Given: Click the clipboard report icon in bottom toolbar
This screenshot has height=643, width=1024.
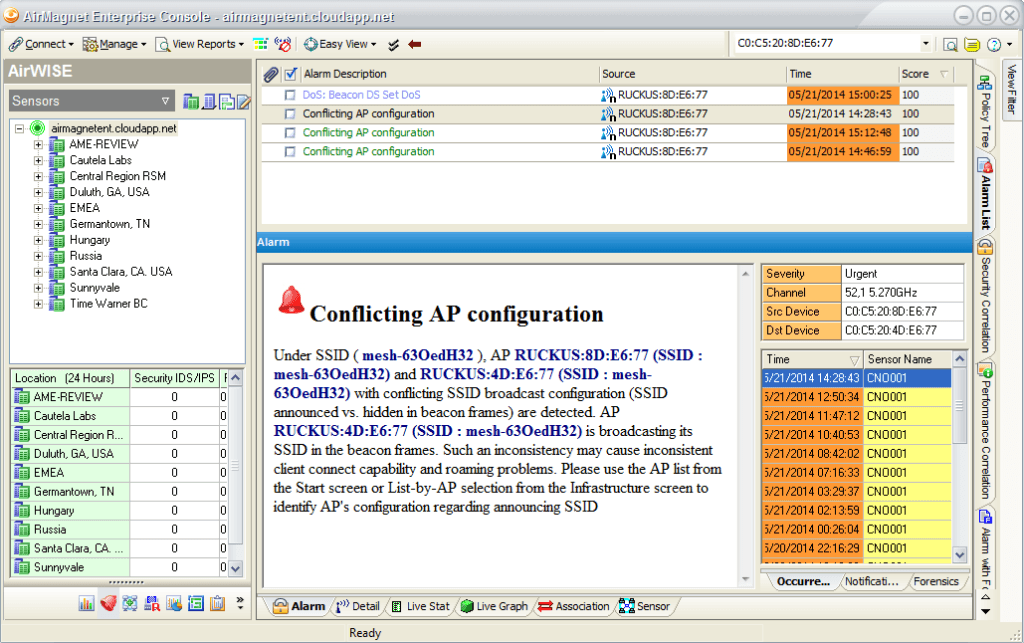Looking at the screenshot, I should click(217, 604).
